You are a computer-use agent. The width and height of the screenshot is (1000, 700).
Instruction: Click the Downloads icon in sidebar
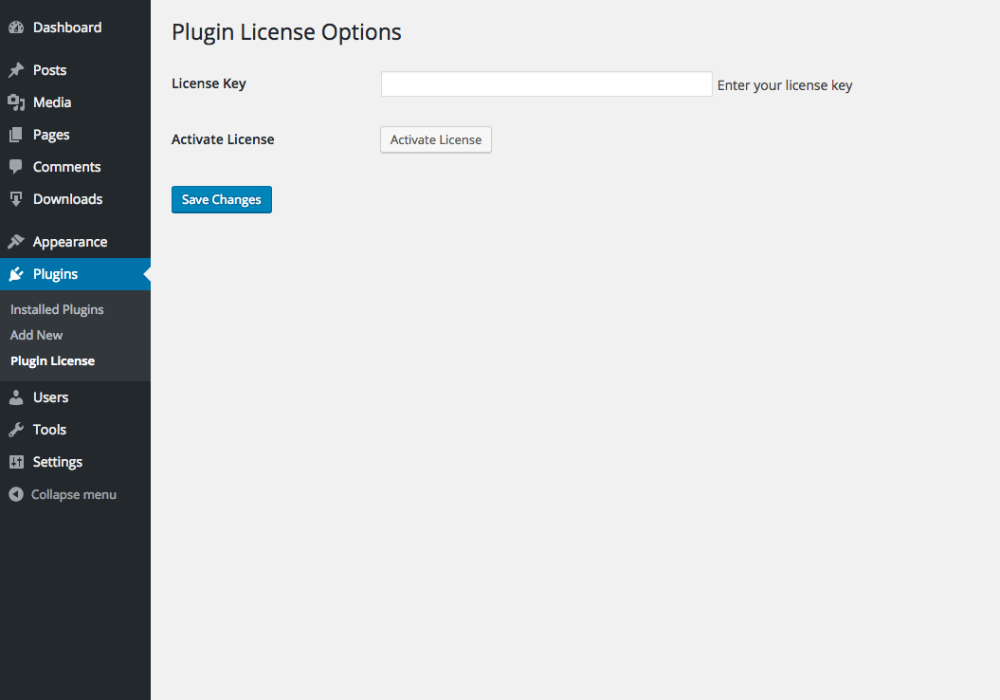[x=16, y=199]
